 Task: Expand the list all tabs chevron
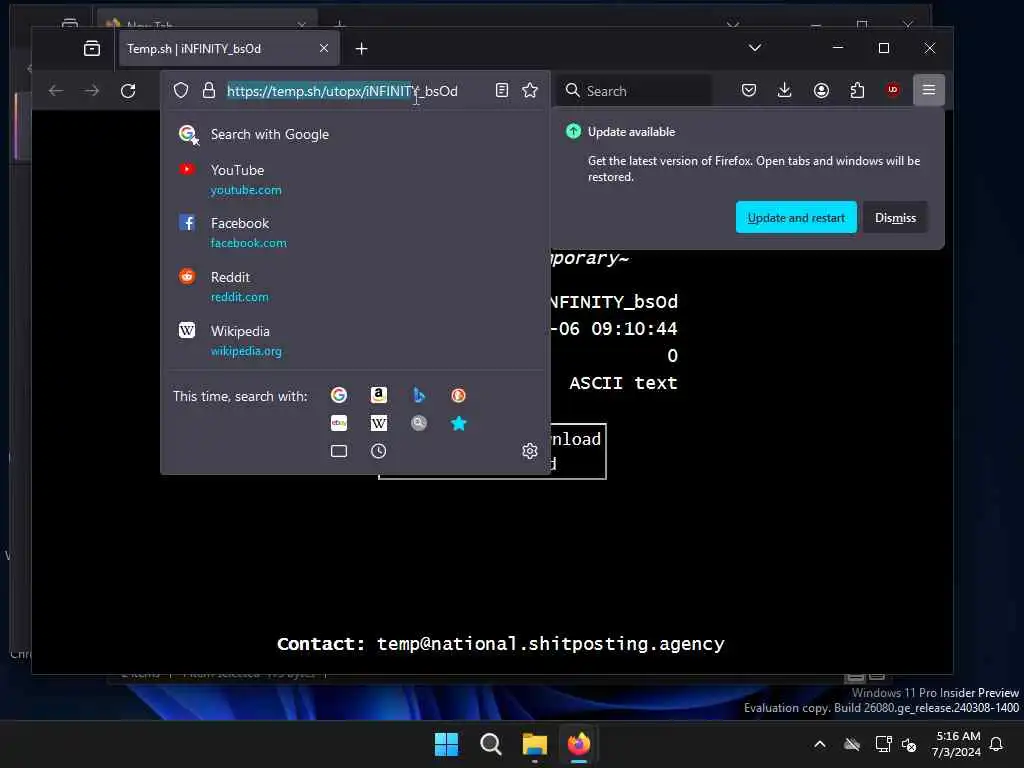[755, 48]
